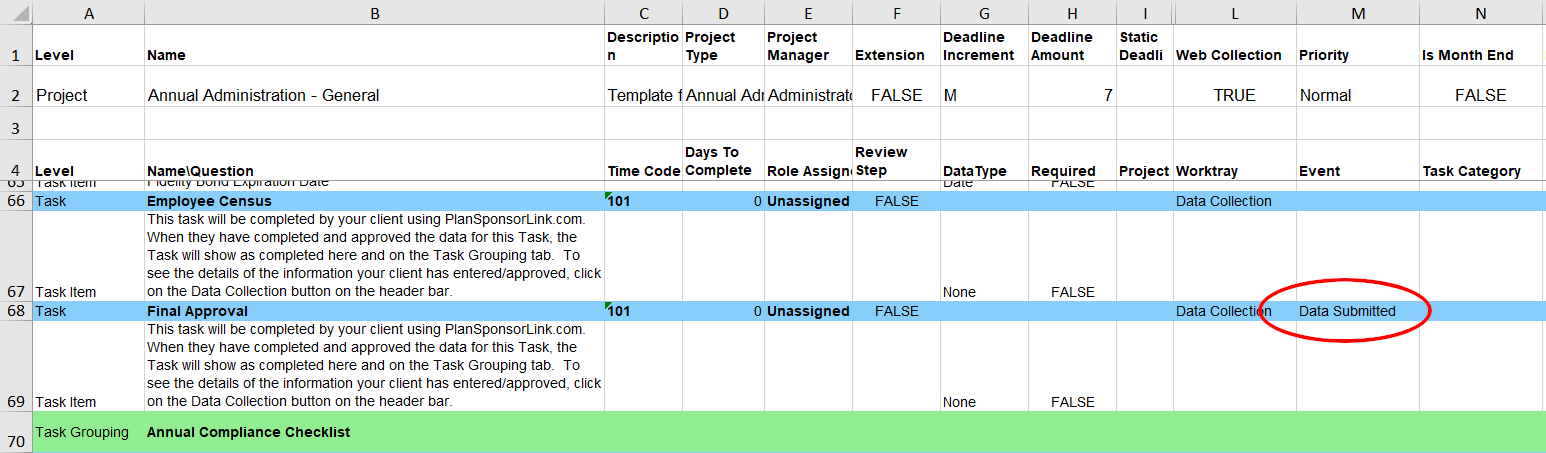
Task: Click the 'Name\Question' header cell
Action: tap(374, 162)
